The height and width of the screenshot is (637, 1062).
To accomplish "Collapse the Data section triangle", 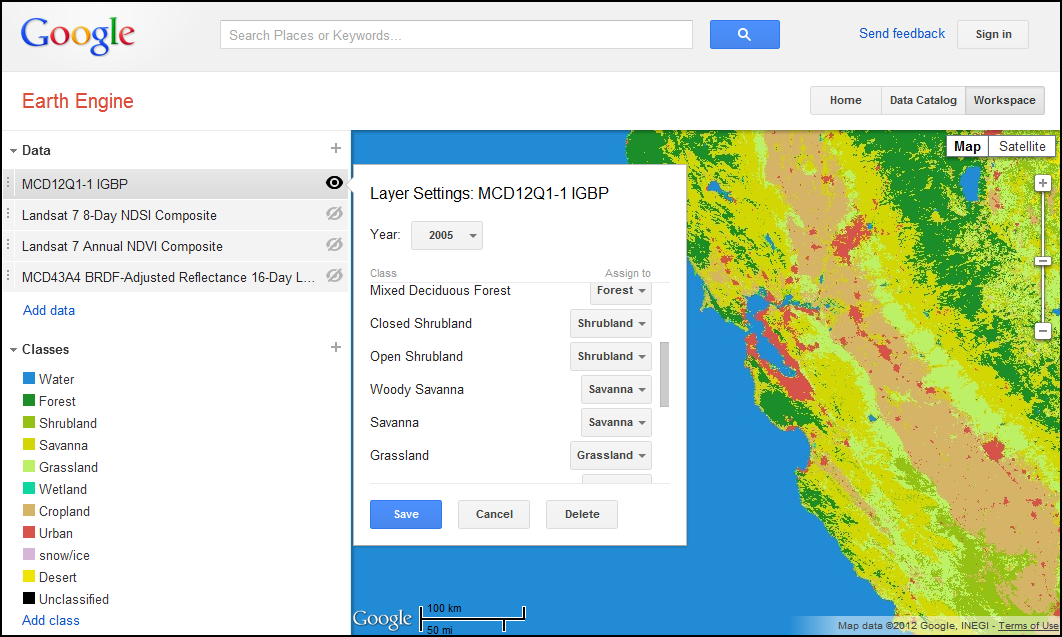I will point(13,151).
